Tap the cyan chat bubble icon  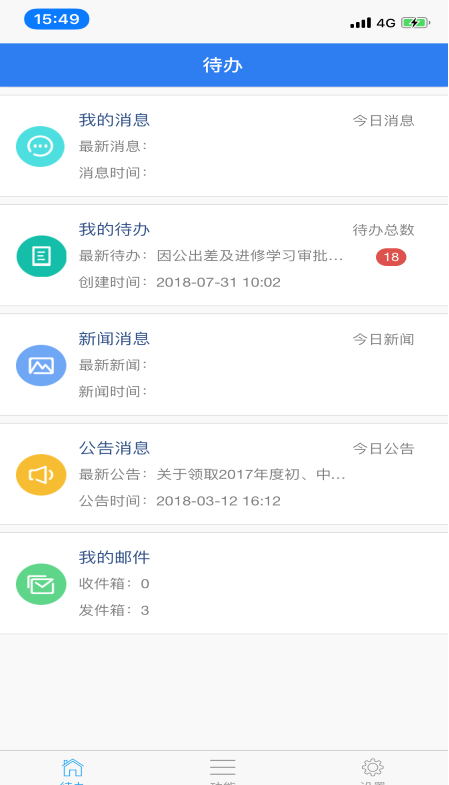coord(41,146)
